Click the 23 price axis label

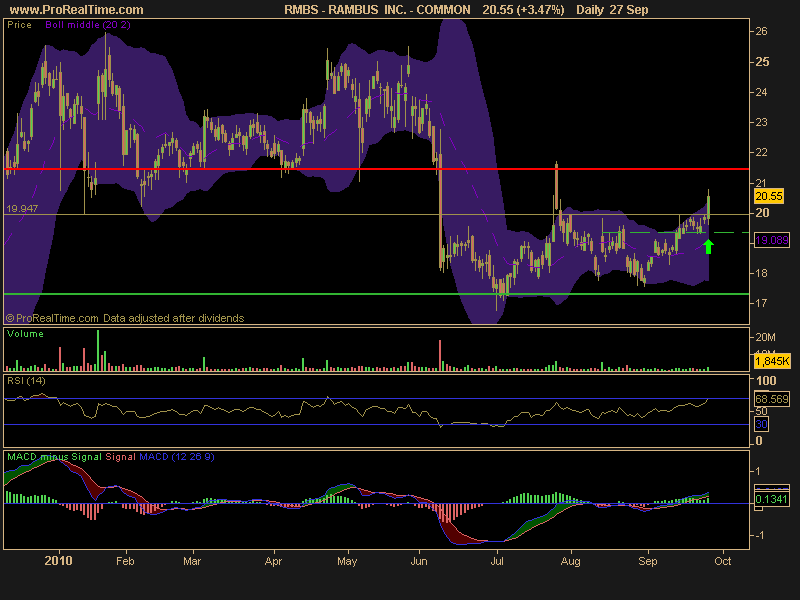tap(761, 122)
